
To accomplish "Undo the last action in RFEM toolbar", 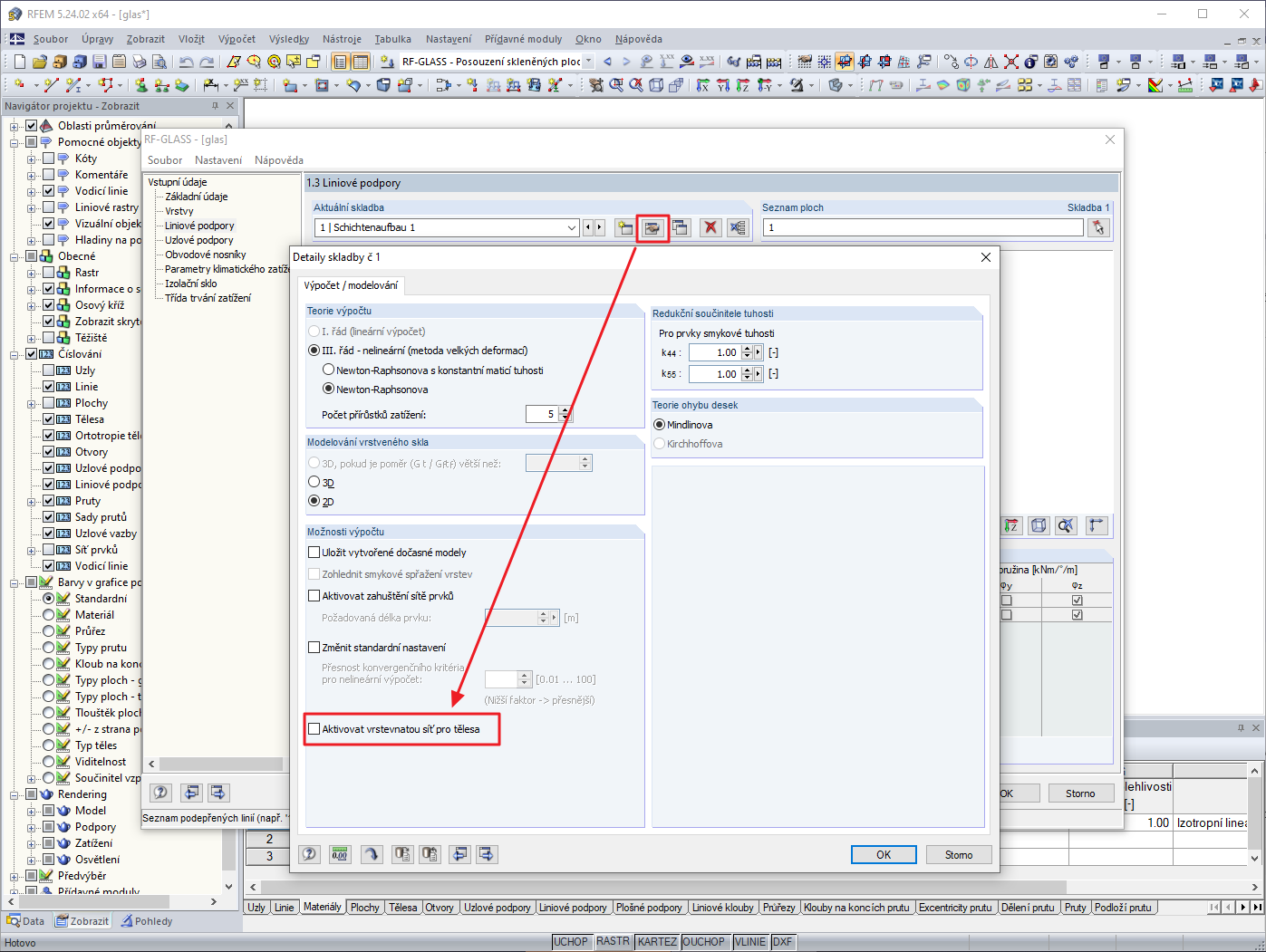I will coord(187,62).
